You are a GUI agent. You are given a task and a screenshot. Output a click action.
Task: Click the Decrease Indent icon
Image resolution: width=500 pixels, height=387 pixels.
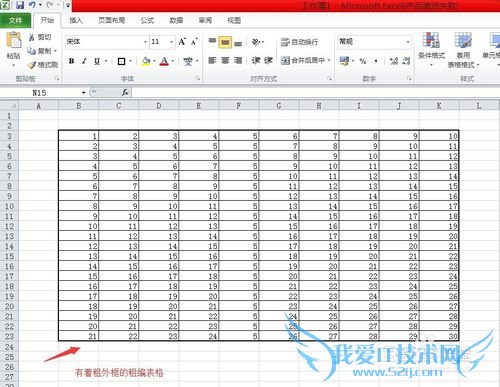(x=256, y=60)
